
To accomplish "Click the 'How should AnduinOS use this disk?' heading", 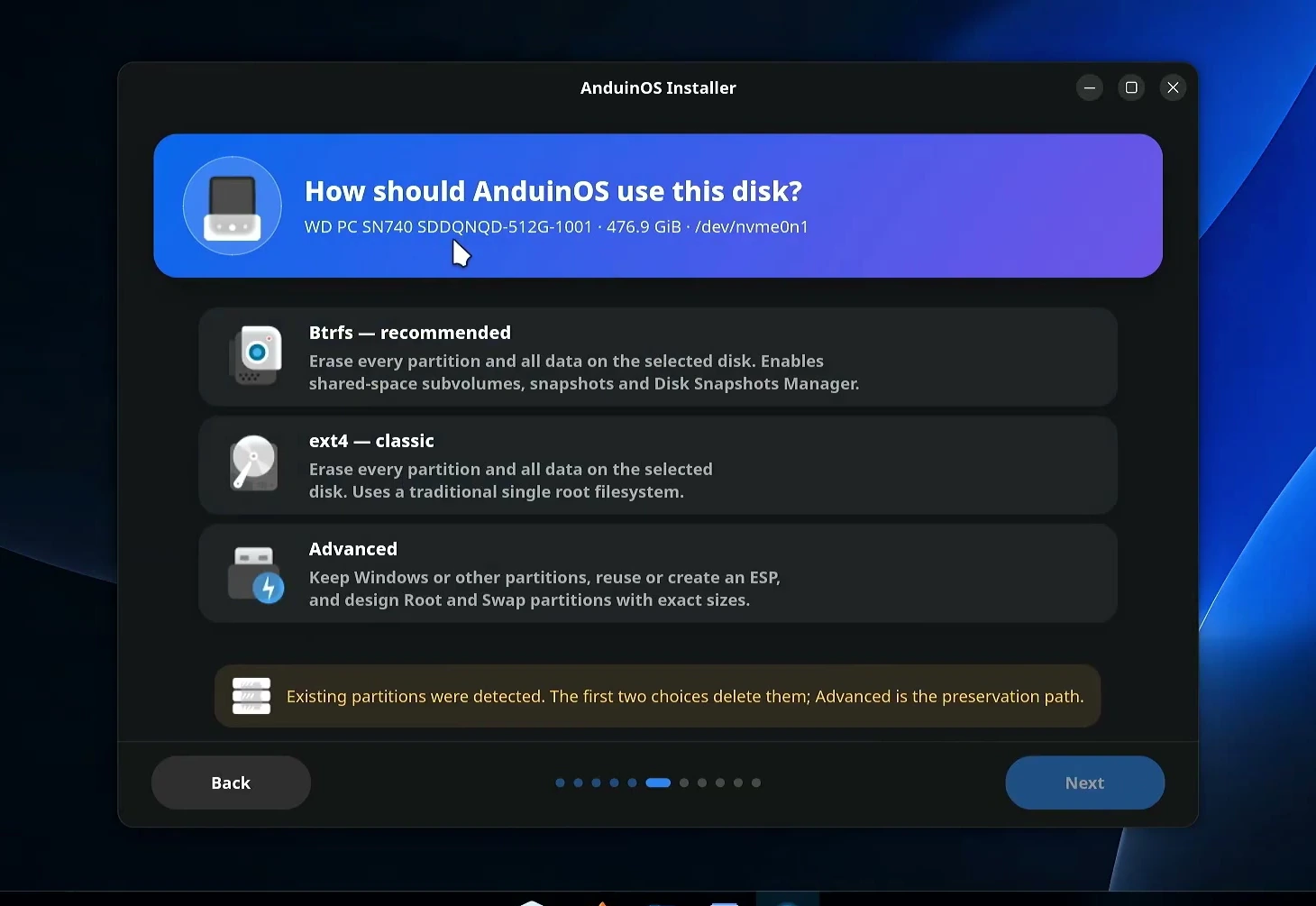I will click(553, 191).
